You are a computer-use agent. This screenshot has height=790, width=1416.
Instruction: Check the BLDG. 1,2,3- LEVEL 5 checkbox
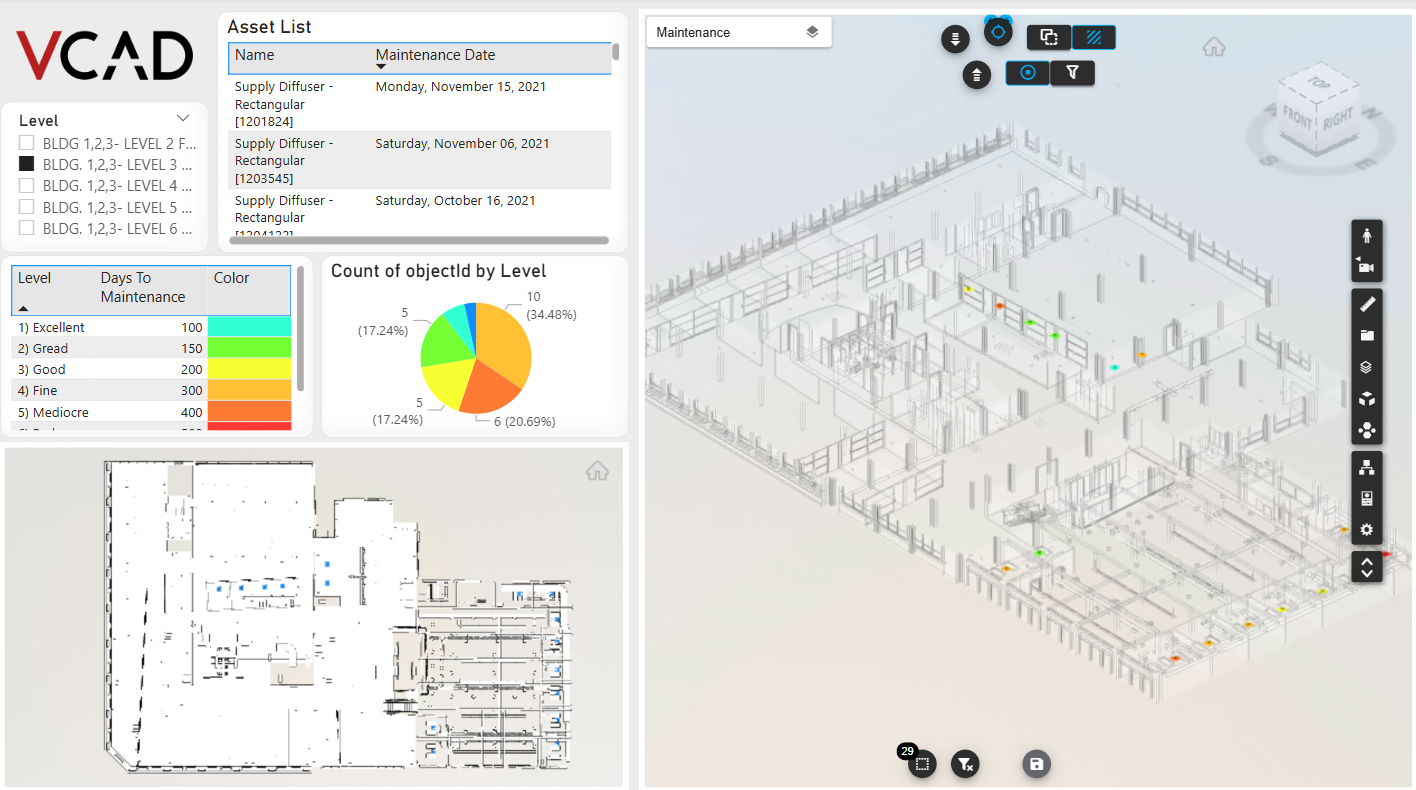27,207
